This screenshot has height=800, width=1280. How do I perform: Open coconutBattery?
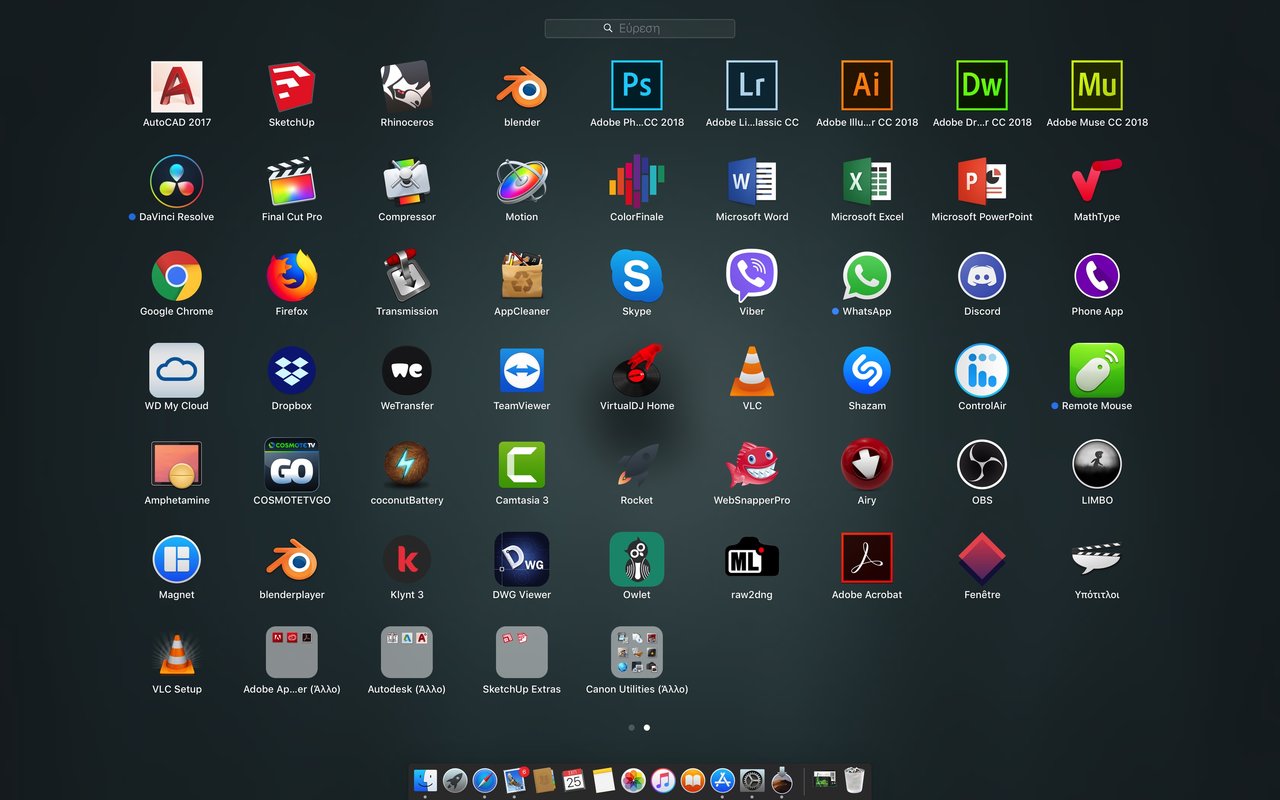(x=407, y=465)
